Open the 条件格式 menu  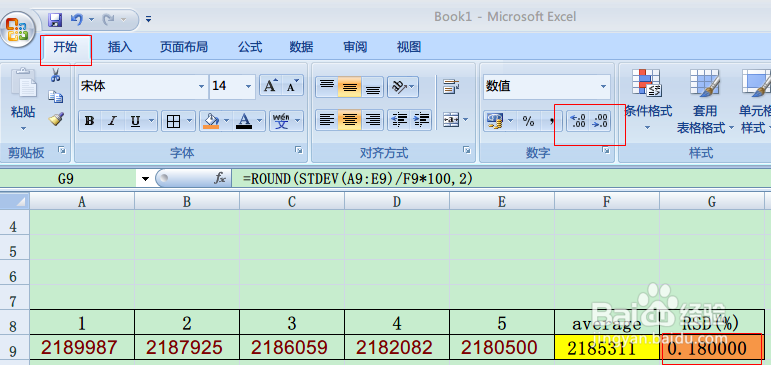647,100
